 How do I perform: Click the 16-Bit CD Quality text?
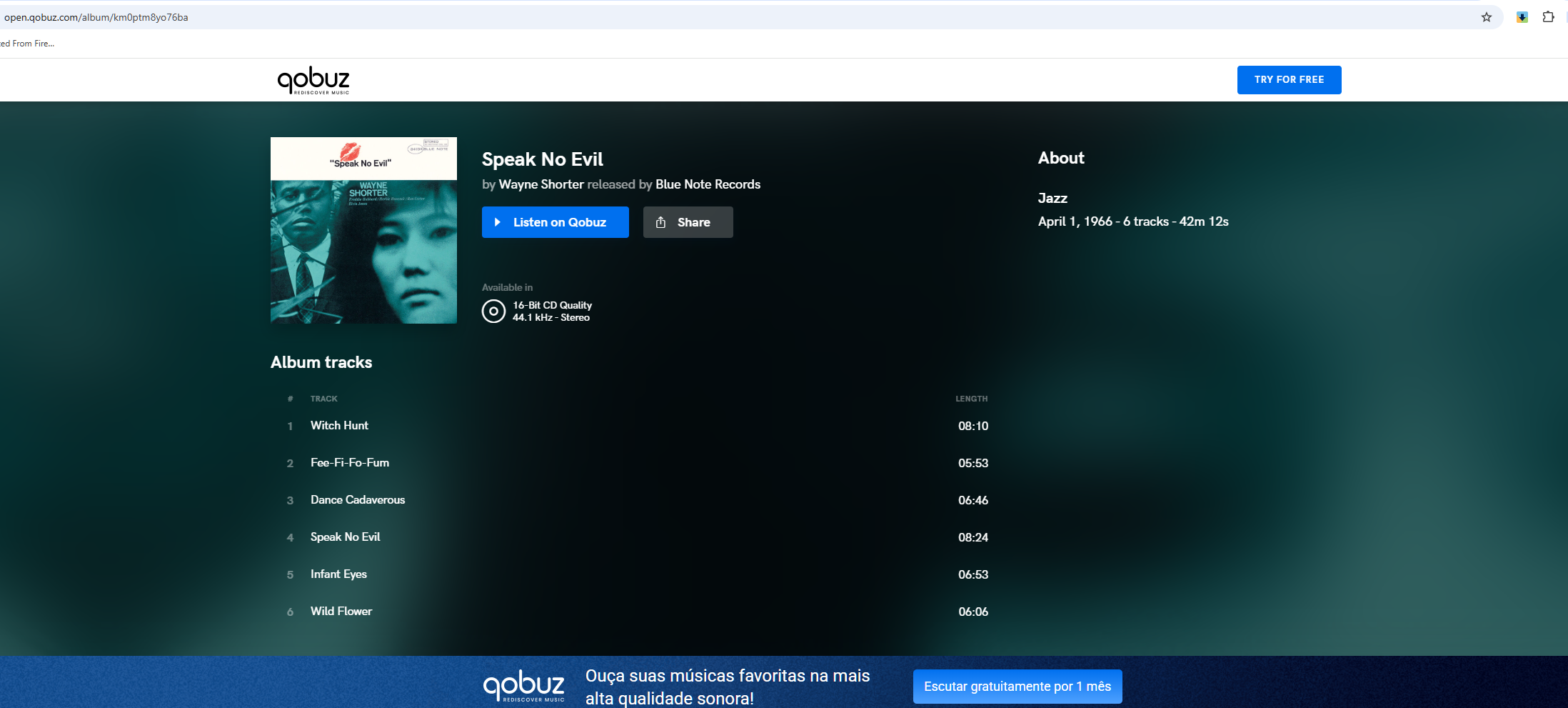552,305
